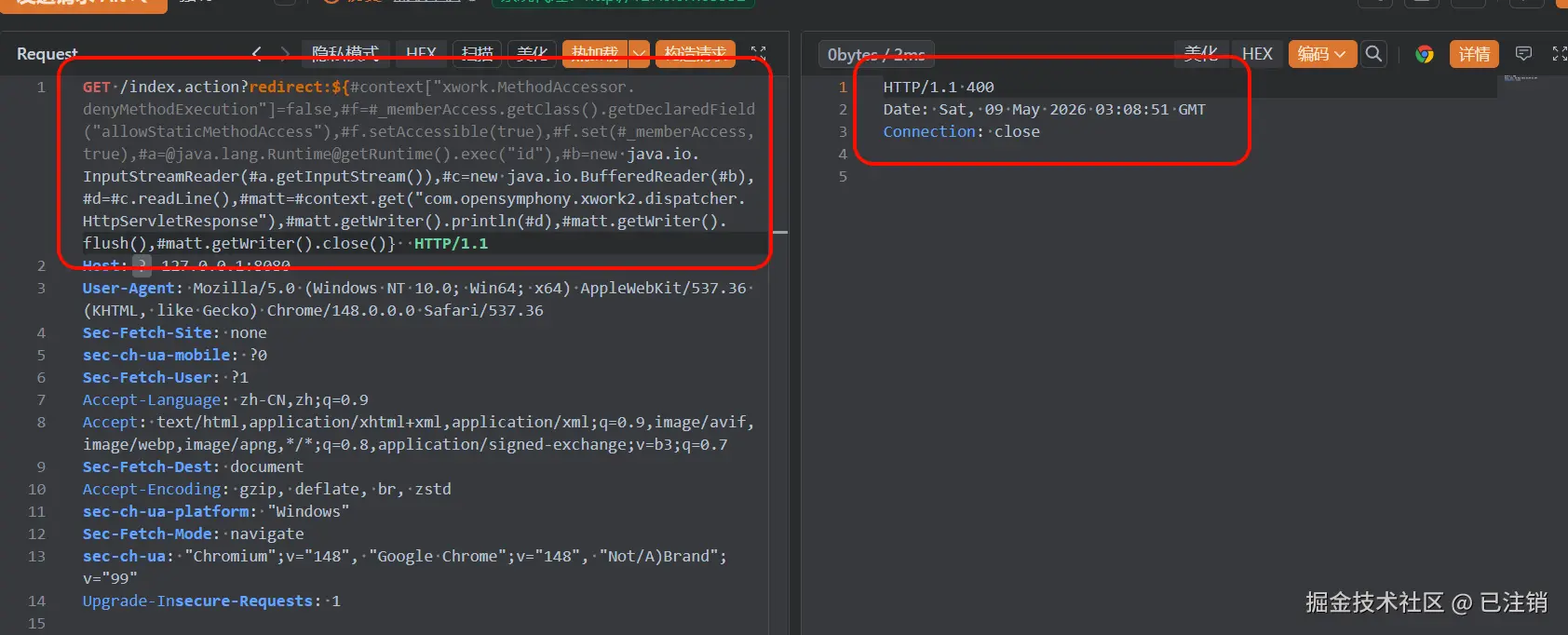Click the response minimap thumbnail
The image size is (1568, 635).
[x=1521, y=79]
